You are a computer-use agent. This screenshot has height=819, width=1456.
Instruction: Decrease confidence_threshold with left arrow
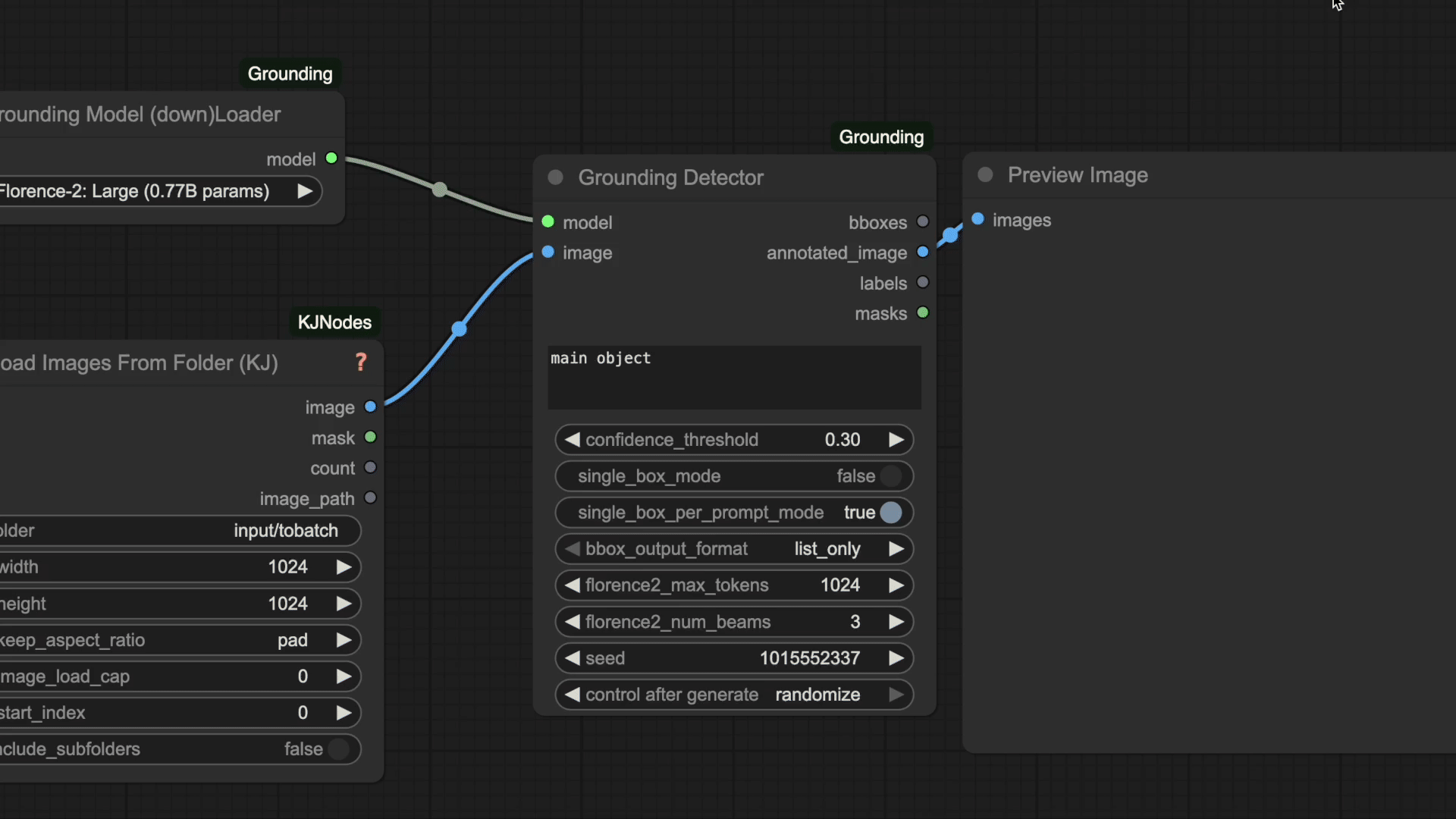click(x=573, y=440)
